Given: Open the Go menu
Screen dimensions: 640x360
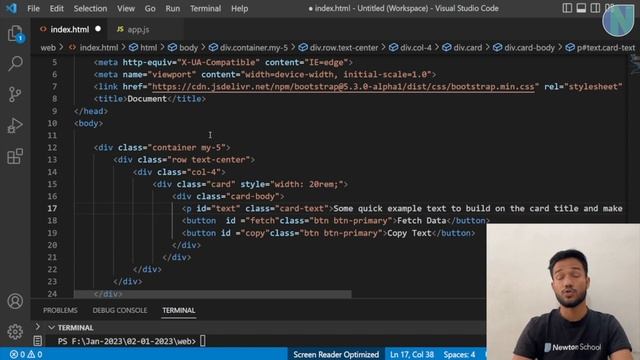Looking at the screenshot, I should coord(150,9).
